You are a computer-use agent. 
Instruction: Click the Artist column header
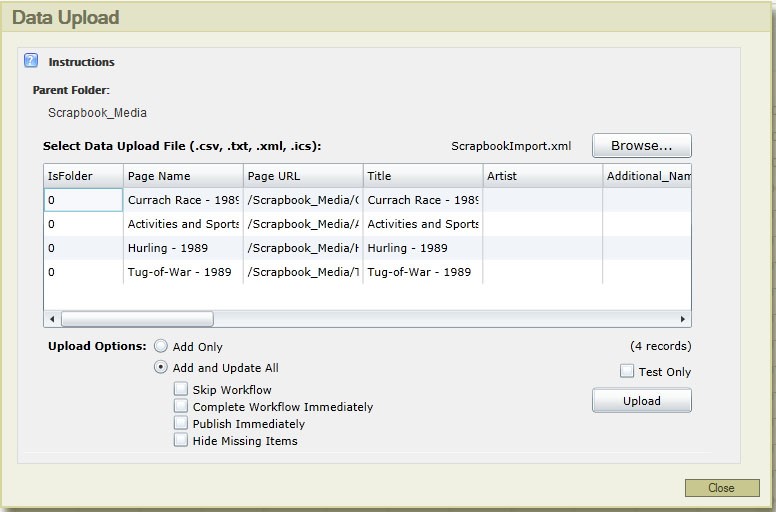click(542, 176)
